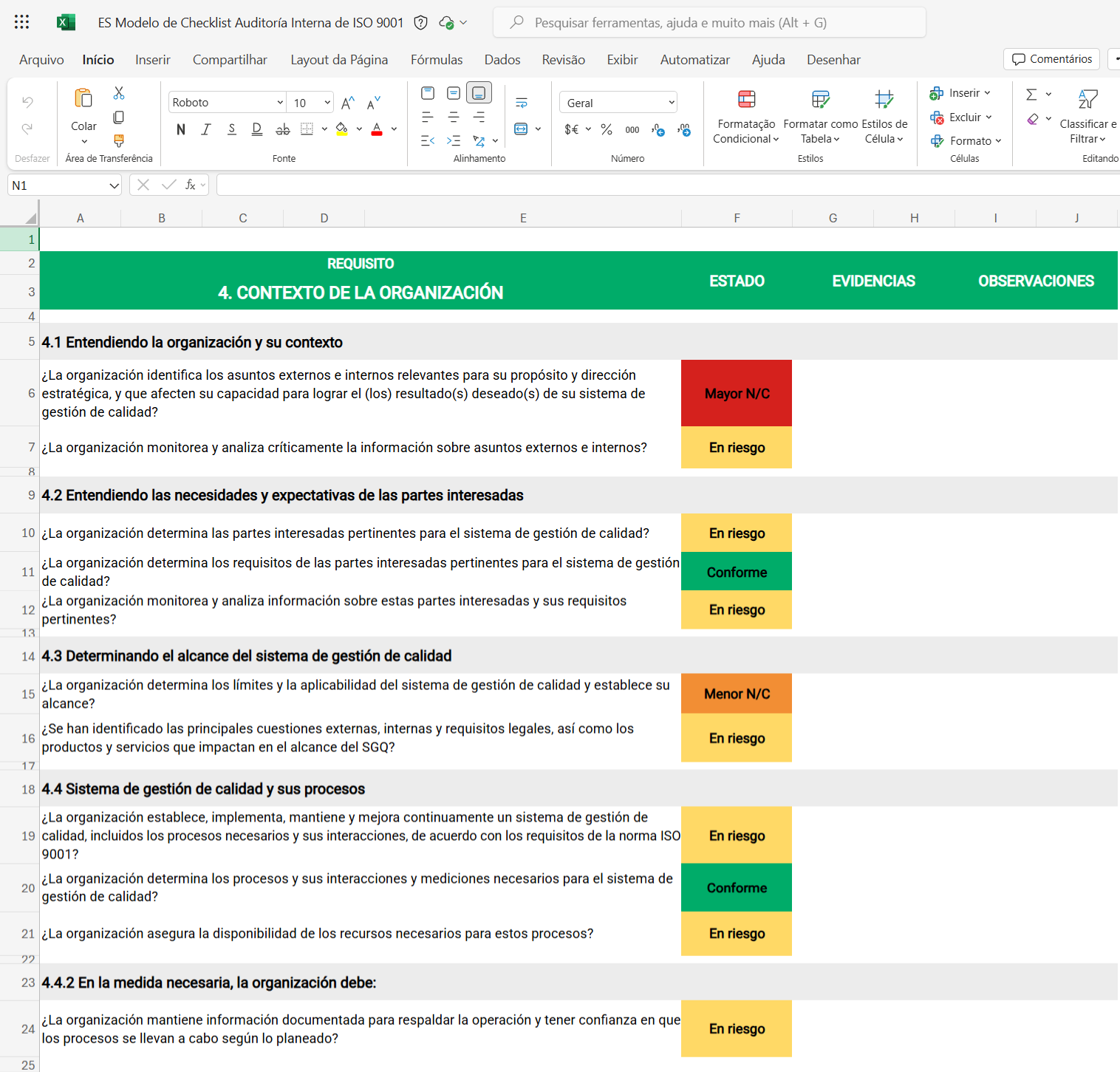This screenshot has height=1072, width=1120.
Task: Copy selection with the copy icon
Action: pyautogui.click(x=119, y=117)
